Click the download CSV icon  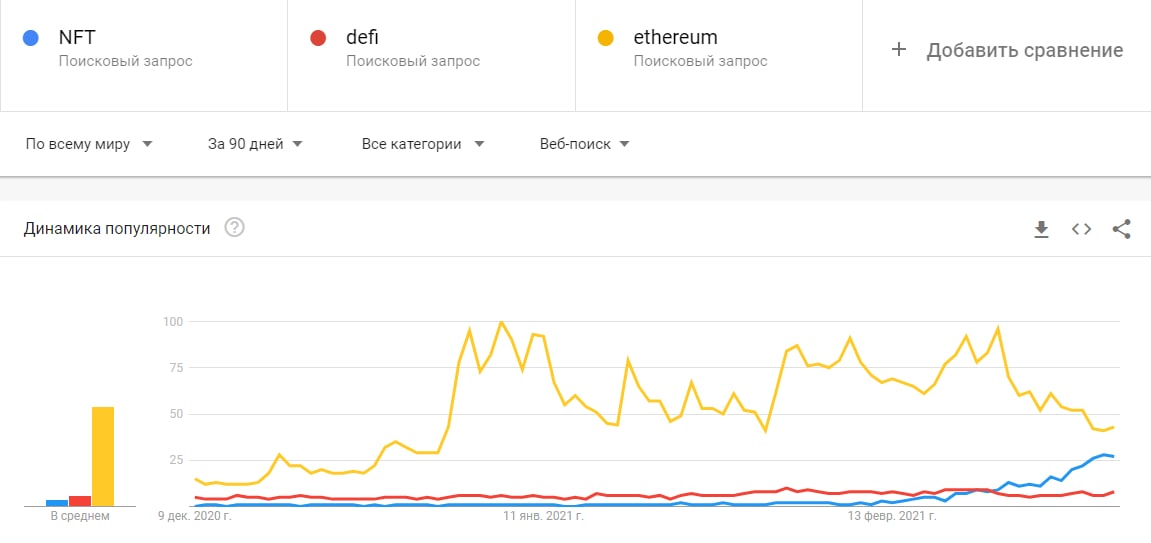(1041, 229)
